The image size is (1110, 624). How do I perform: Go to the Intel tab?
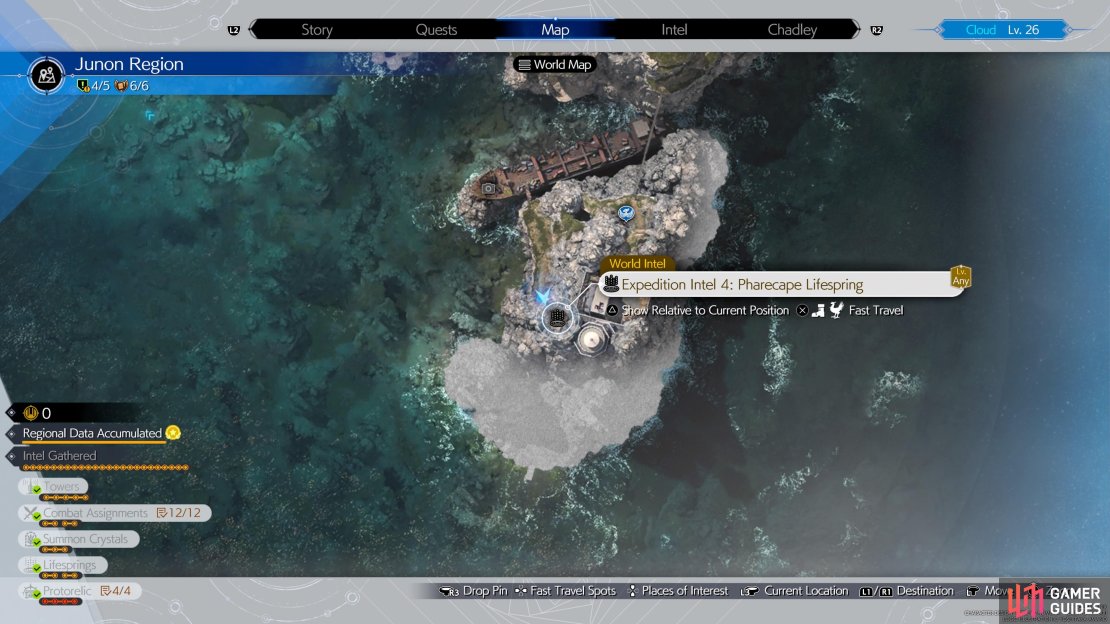pyautogui.click(x=674, y=30)
